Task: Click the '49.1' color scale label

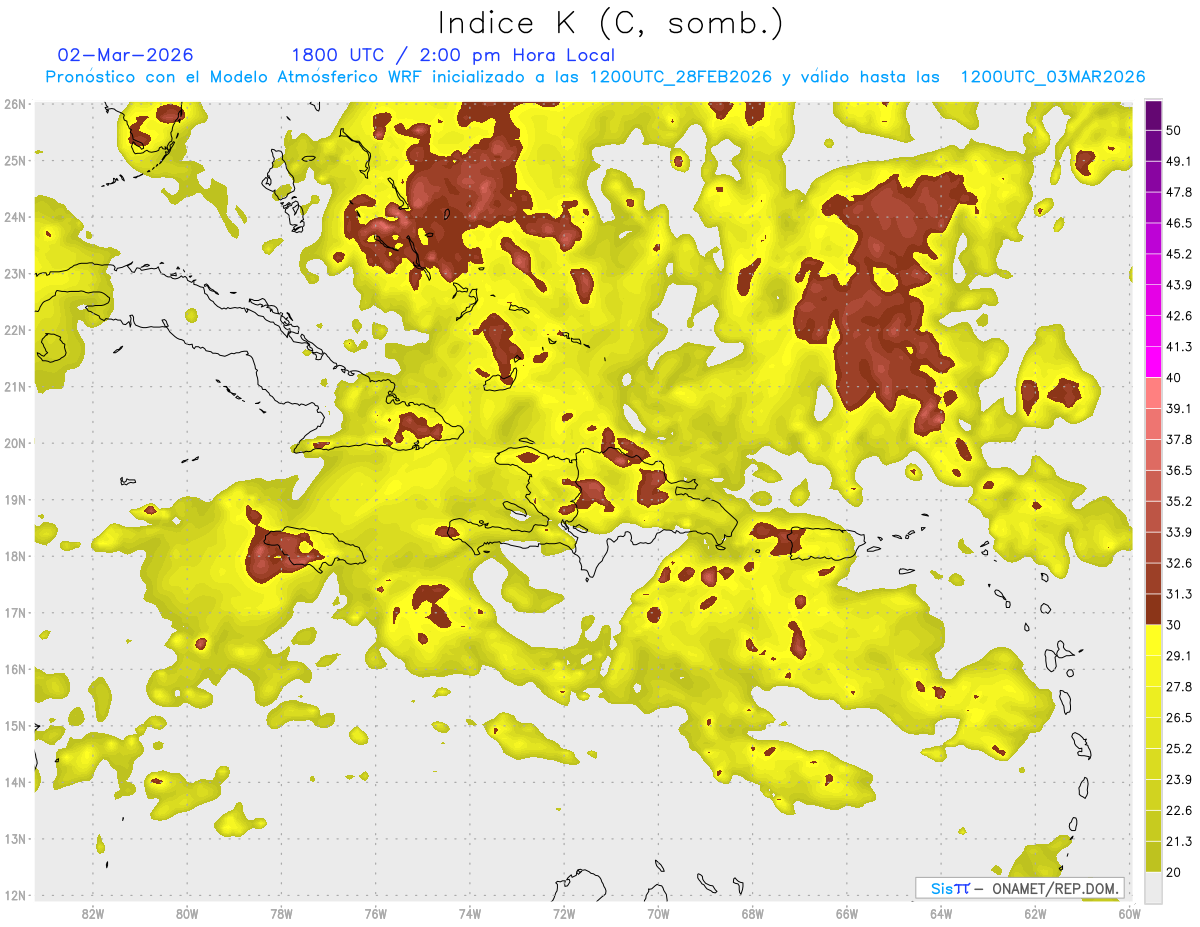Action: (1179, 161)
